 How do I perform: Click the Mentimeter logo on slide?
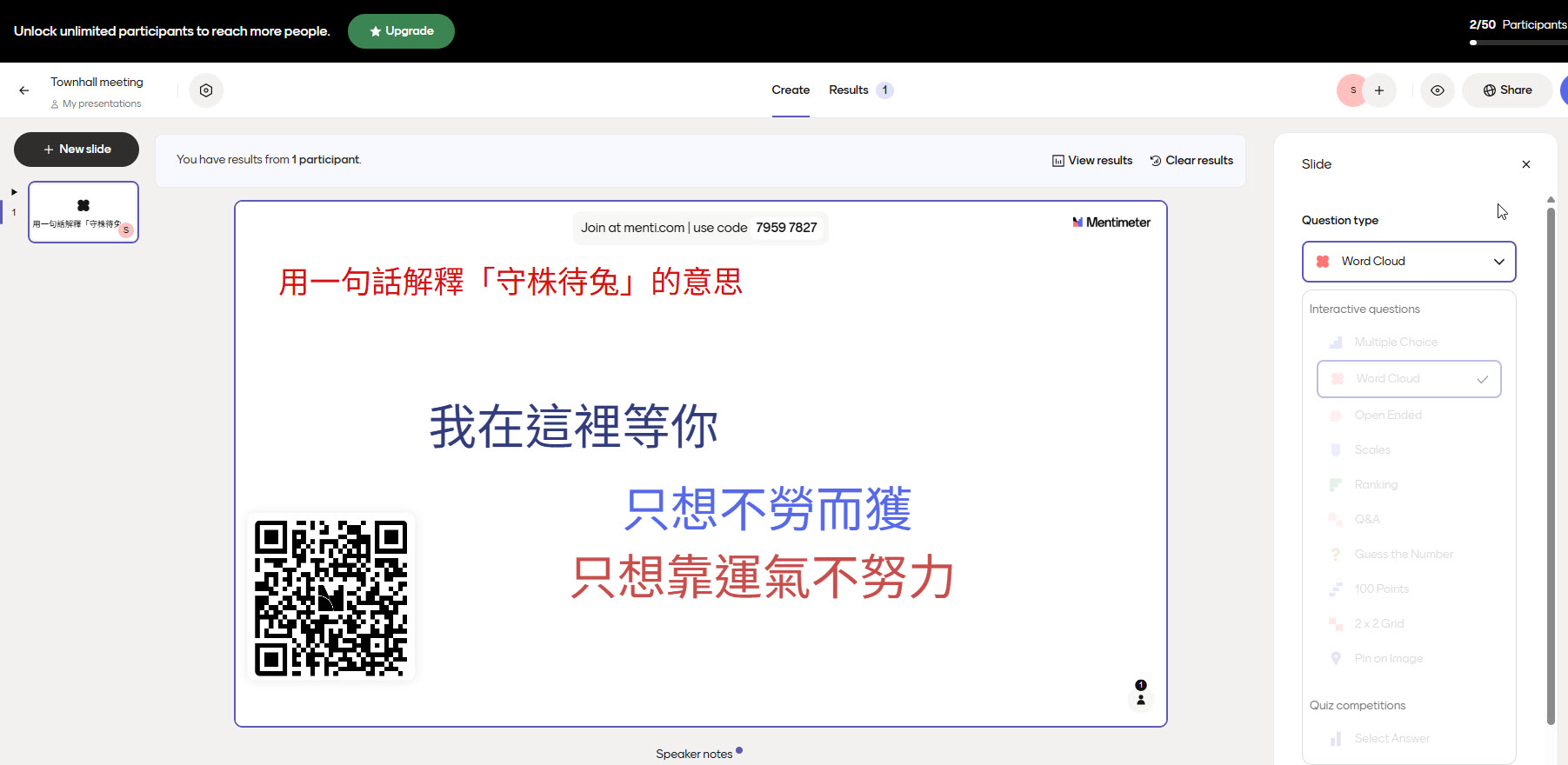[1111, 223]
